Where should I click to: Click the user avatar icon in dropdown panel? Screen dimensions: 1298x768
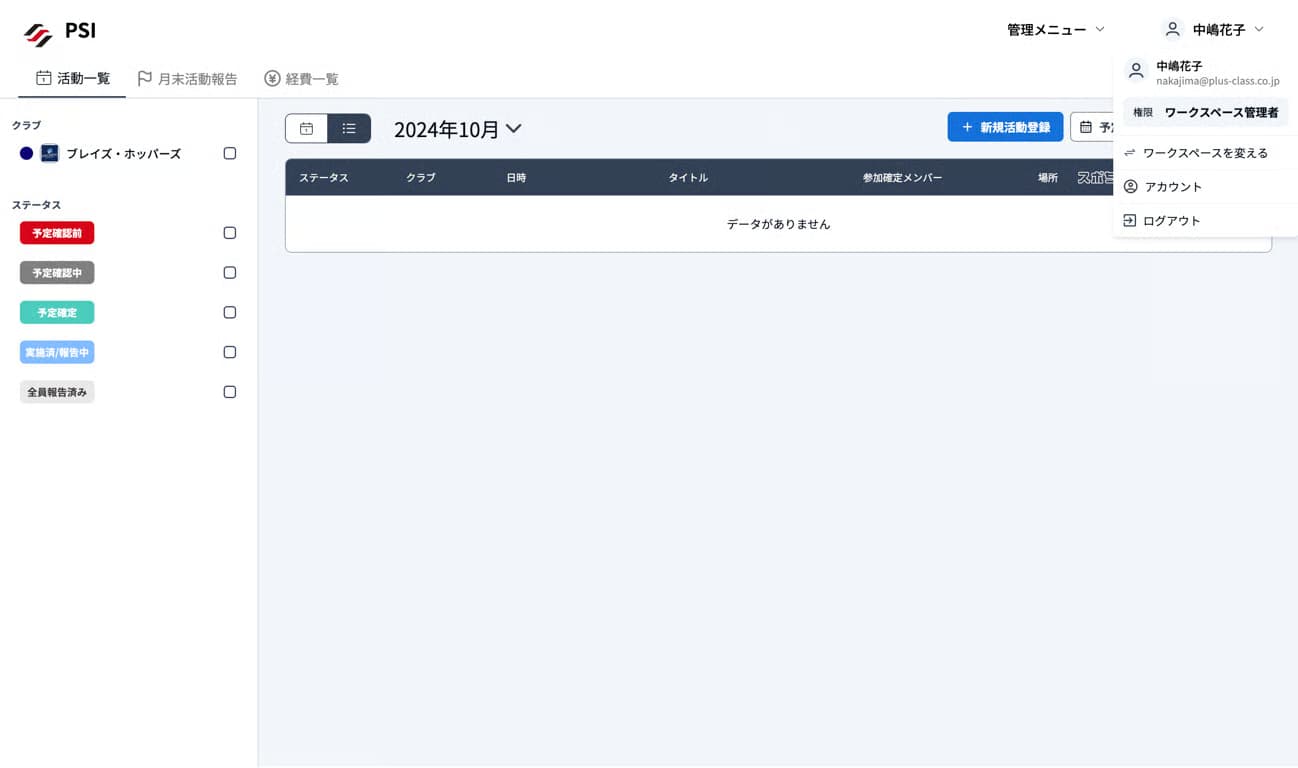(1135, 71)
